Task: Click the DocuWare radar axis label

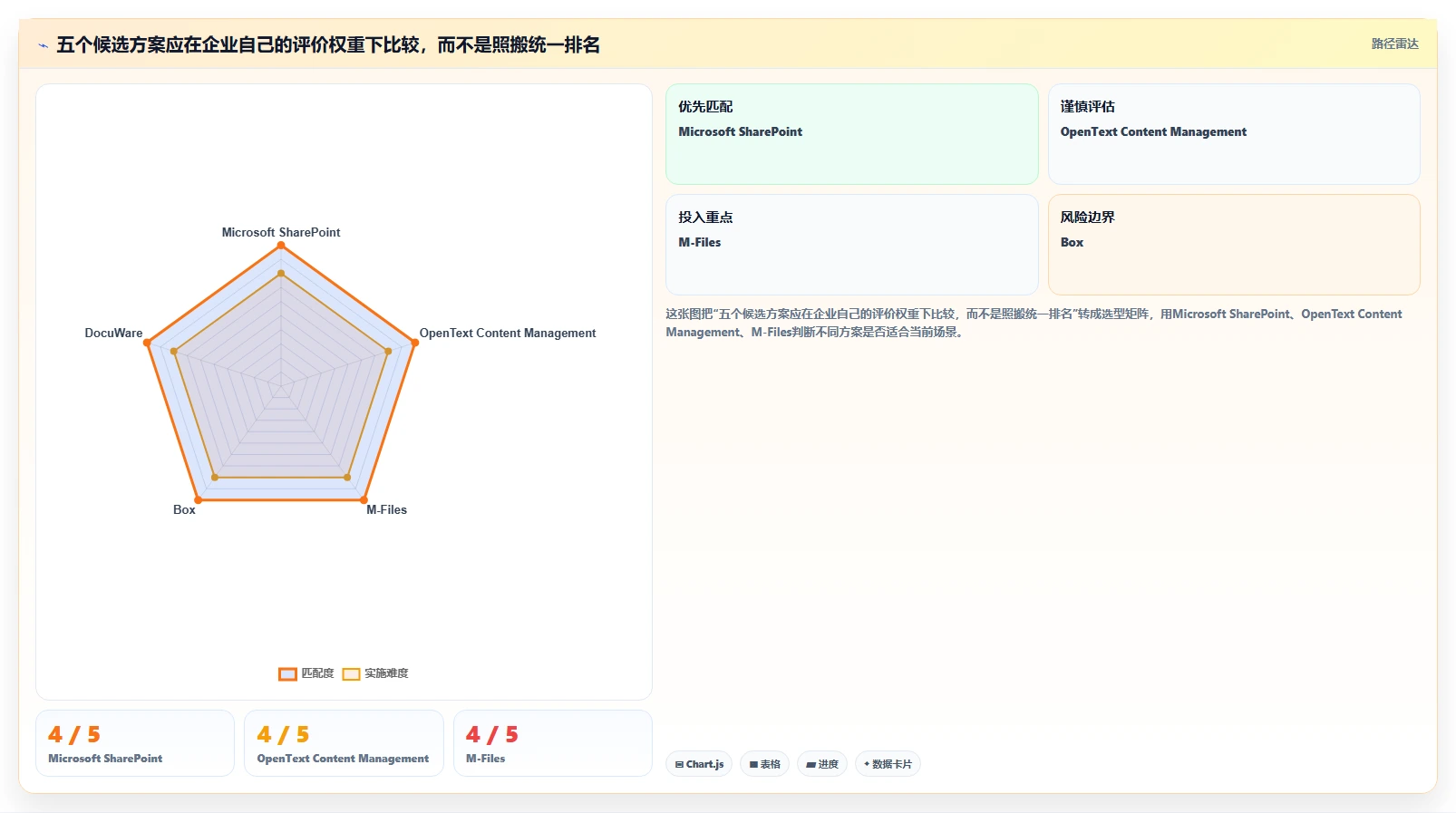Action: pyautogui.click(x=113, y=333)
